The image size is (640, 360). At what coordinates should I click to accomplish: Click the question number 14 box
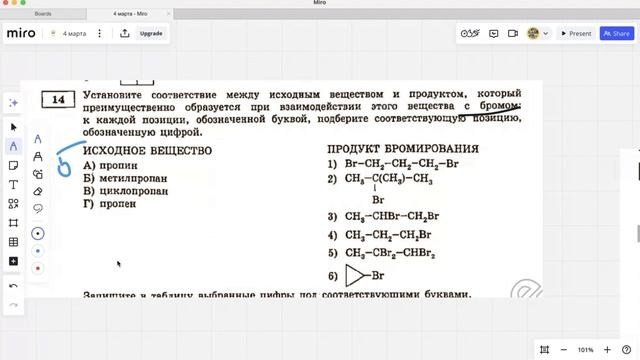coord(58,99)
